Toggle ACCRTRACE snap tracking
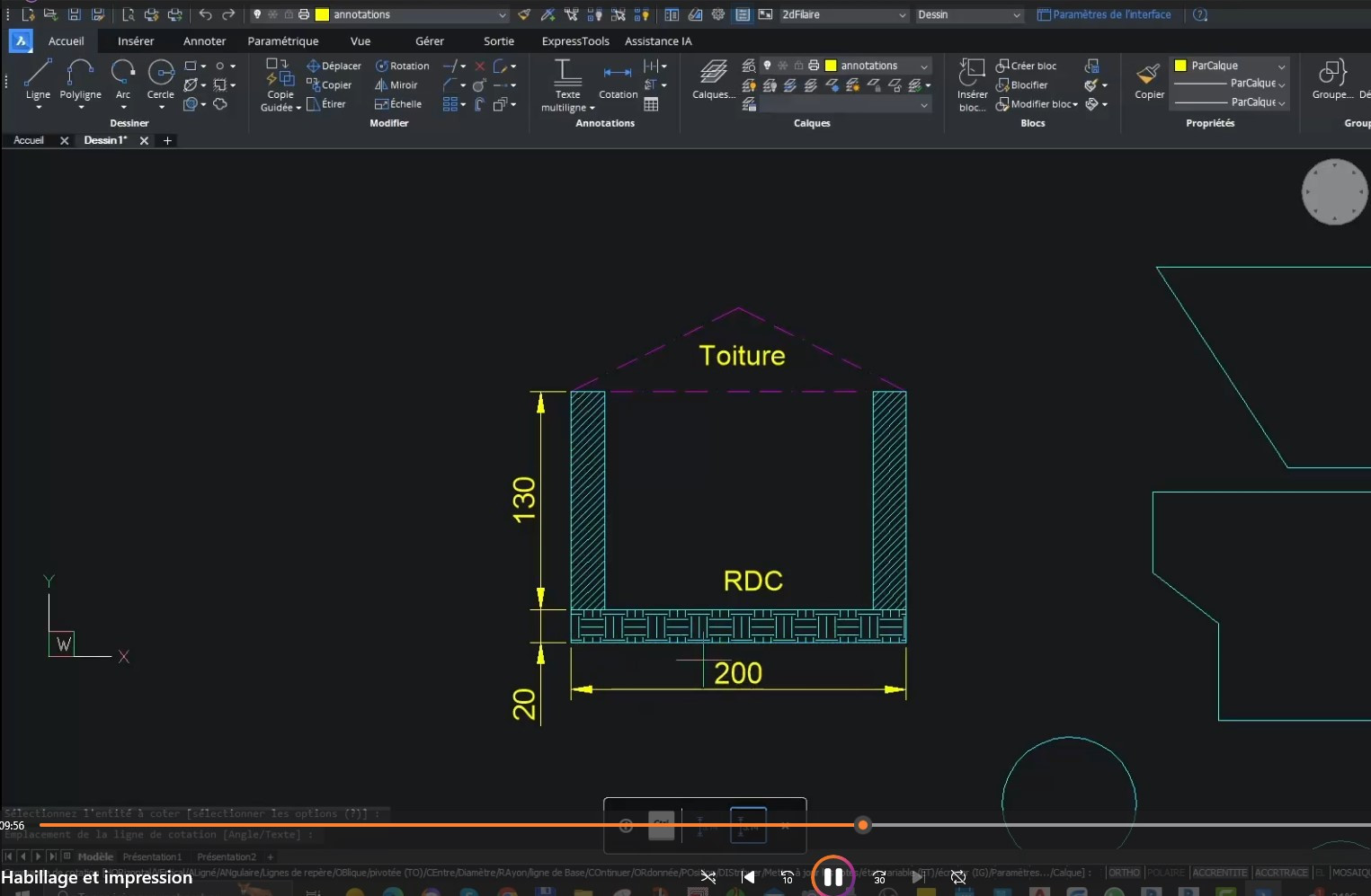The height and width of the screenshot is (896, 1371). click(x=1281, y=873)
